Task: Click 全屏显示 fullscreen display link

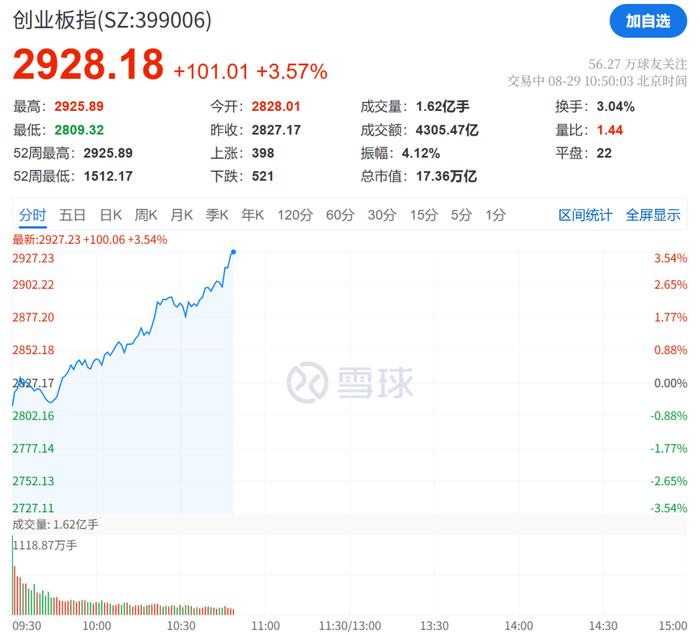Action: click(653, 215)
